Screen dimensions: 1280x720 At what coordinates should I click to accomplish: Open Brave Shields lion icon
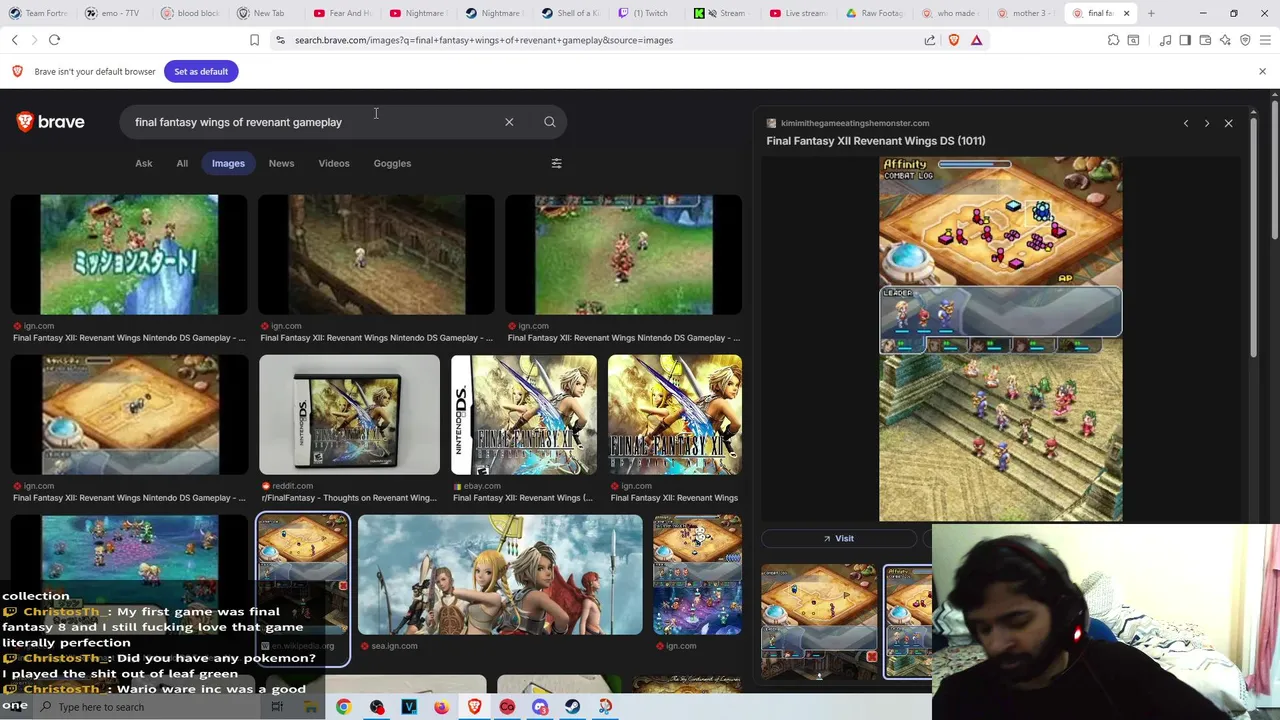953,40
